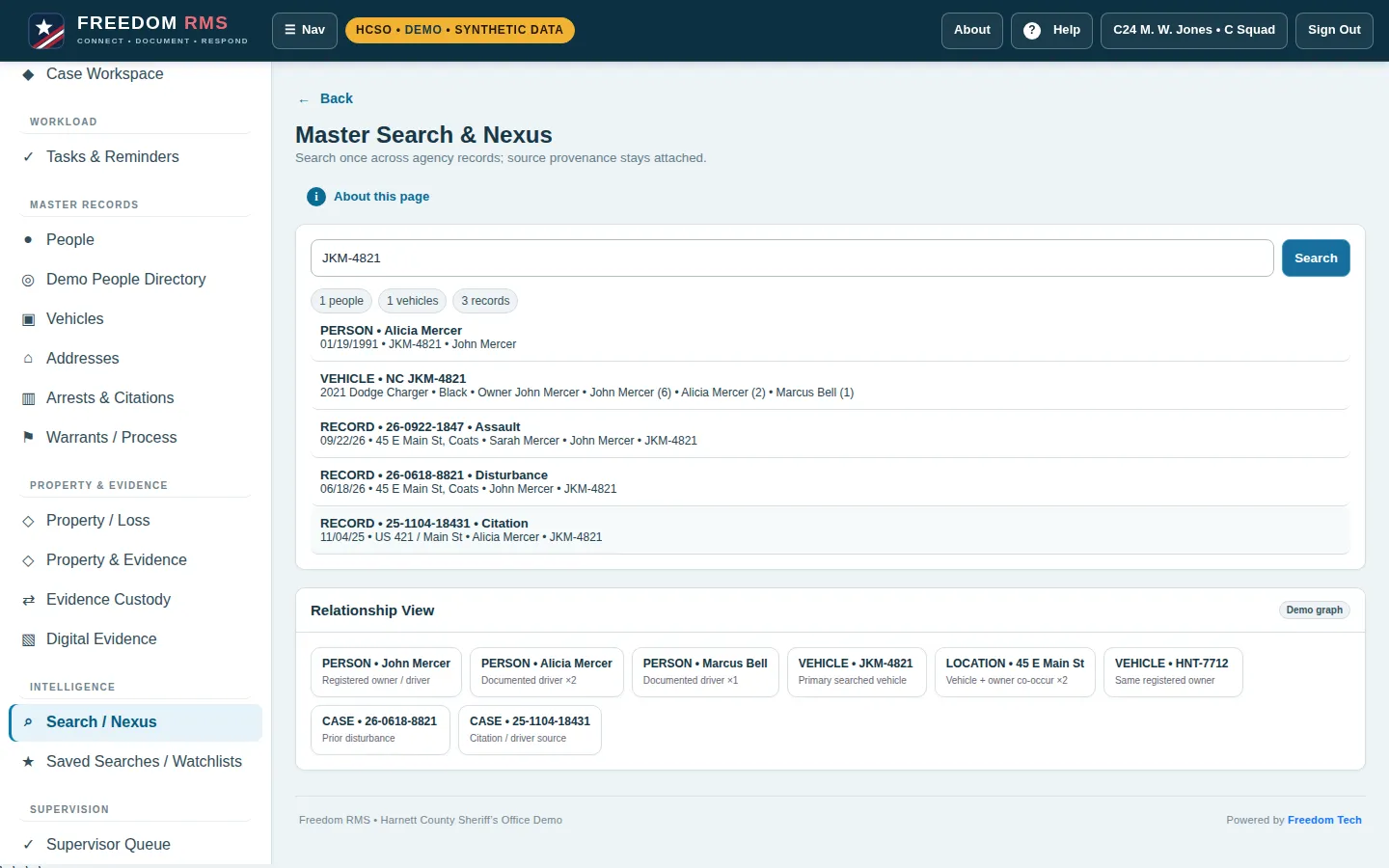This screenshot has height=868, width=1389.
Task: Open Warrants / Process in the sidebar
Action: coord(135,438)
